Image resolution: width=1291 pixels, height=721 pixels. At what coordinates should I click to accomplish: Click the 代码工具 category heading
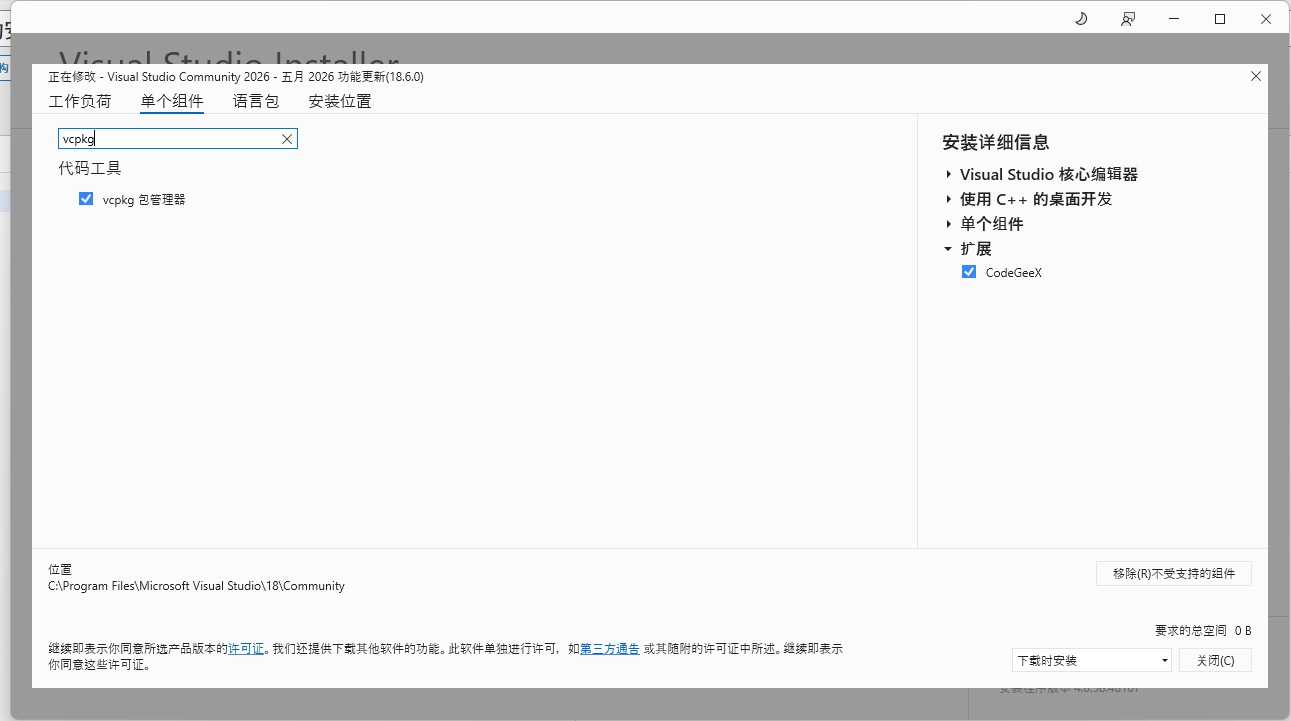point(90,168)
